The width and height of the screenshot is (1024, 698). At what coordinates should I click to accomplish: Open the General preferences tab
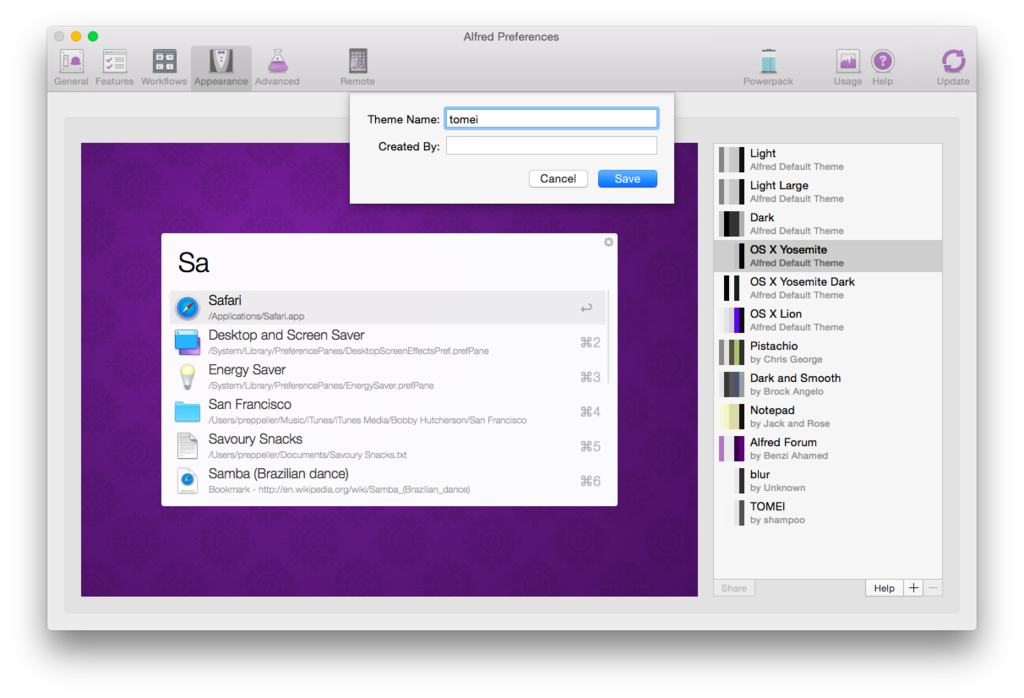point(71,67)
